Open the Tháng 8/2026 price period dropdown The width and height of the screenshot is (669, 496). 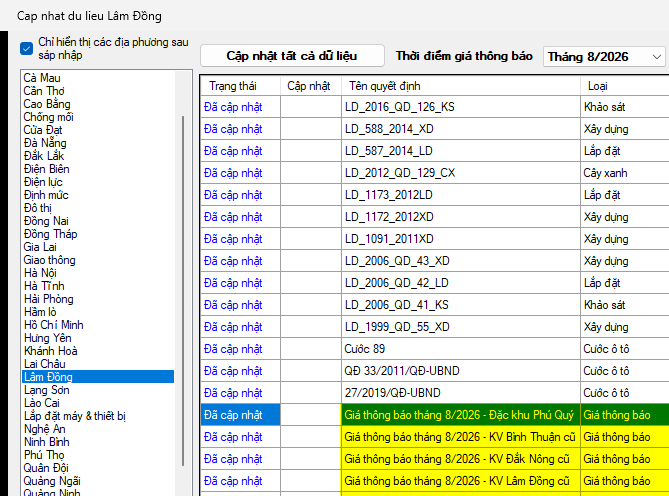click(x=604, y=57)
